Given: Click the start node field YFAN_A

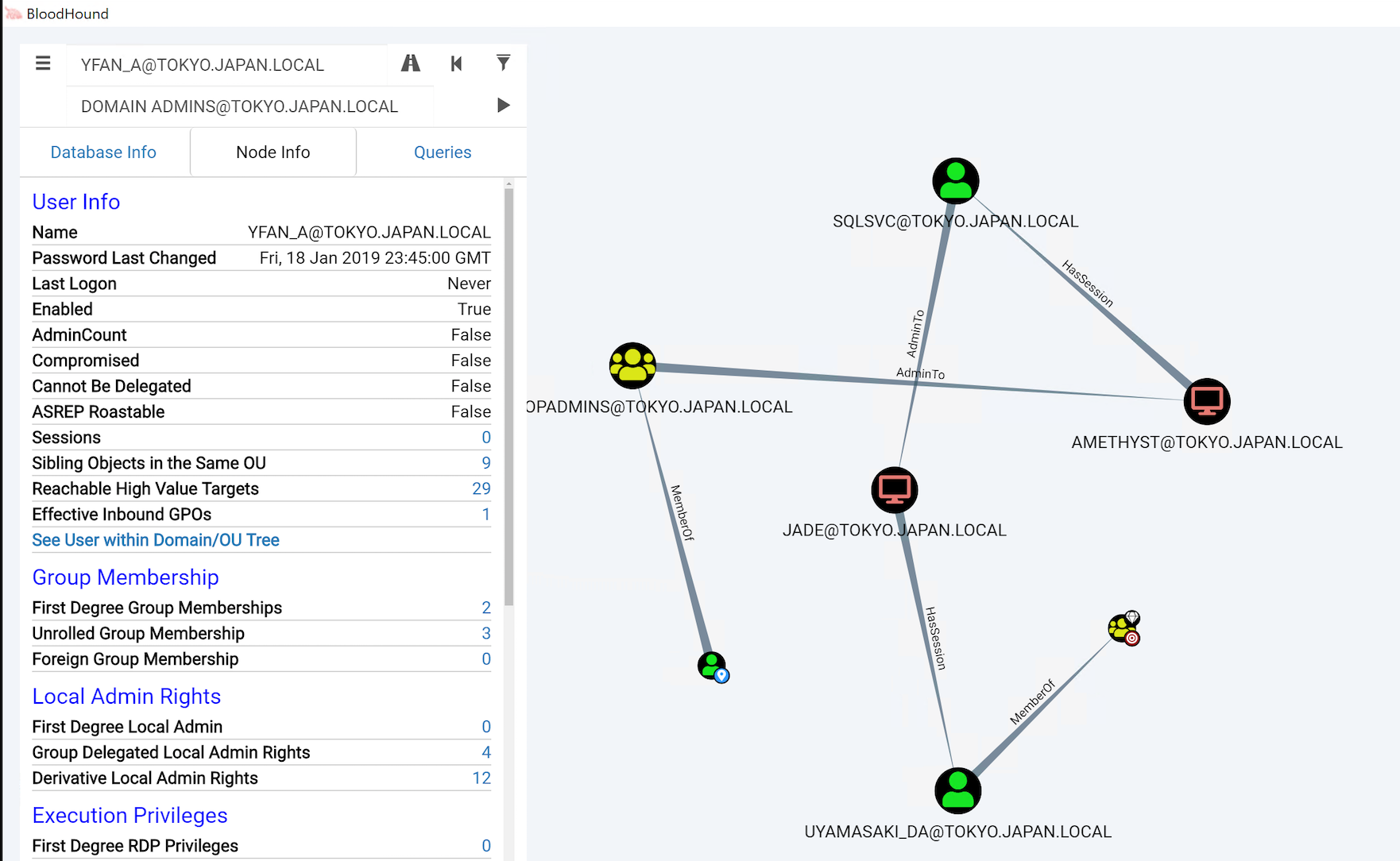Looking at the screenshot, I should coord(226,65).
